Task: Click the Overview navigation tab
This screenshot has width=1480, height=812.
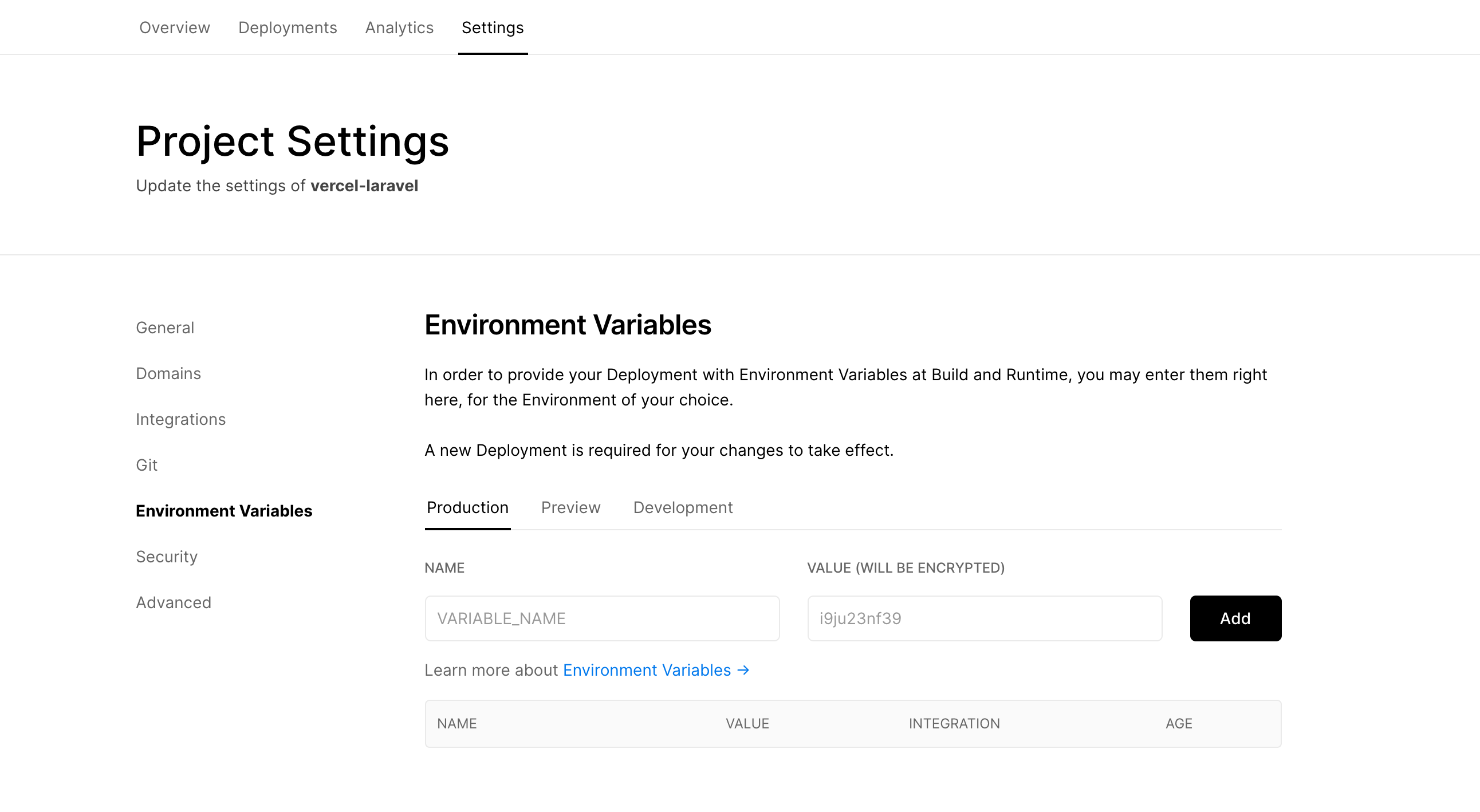Action: 175,28
